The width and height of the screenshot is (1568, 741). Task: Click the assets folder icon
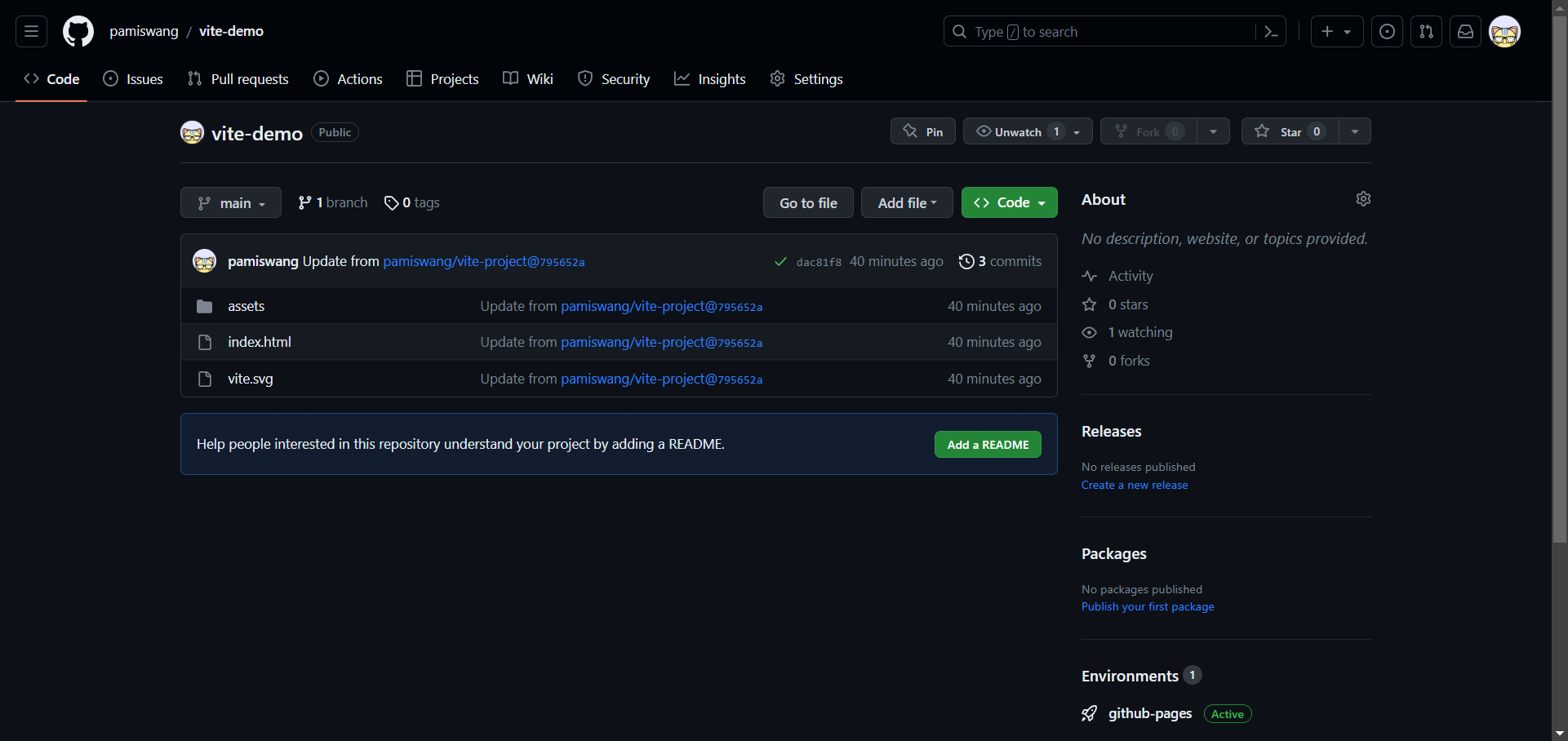(205, 306)
